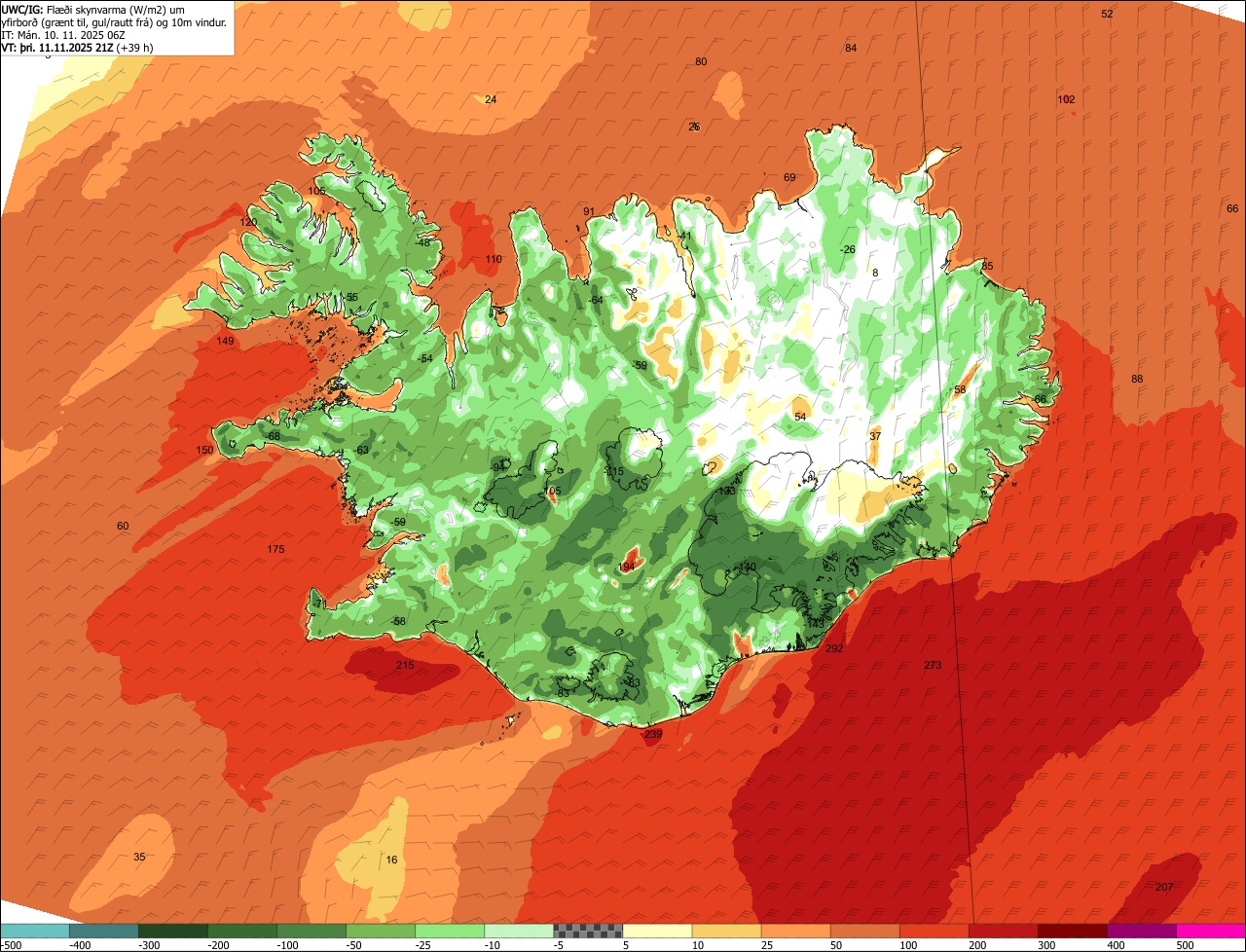Screen dimensions: 1246x952
Task: Click the map value 37 in the eastern highlands
Action: (875, 436)
